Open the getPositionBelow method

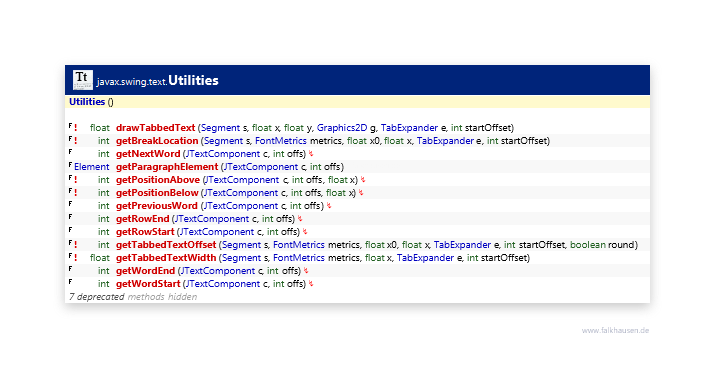(x=157, y=193)
